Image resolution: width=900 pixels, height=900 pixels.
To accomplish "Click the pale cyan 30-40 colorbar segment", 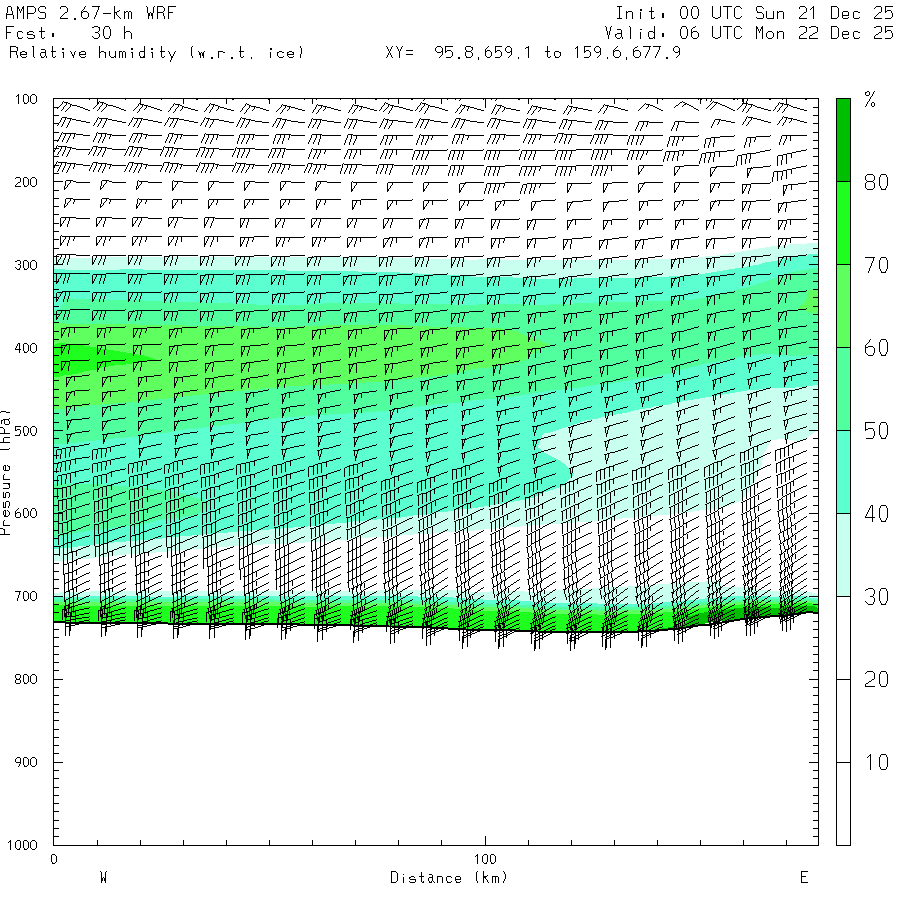I will coord(843,554).
